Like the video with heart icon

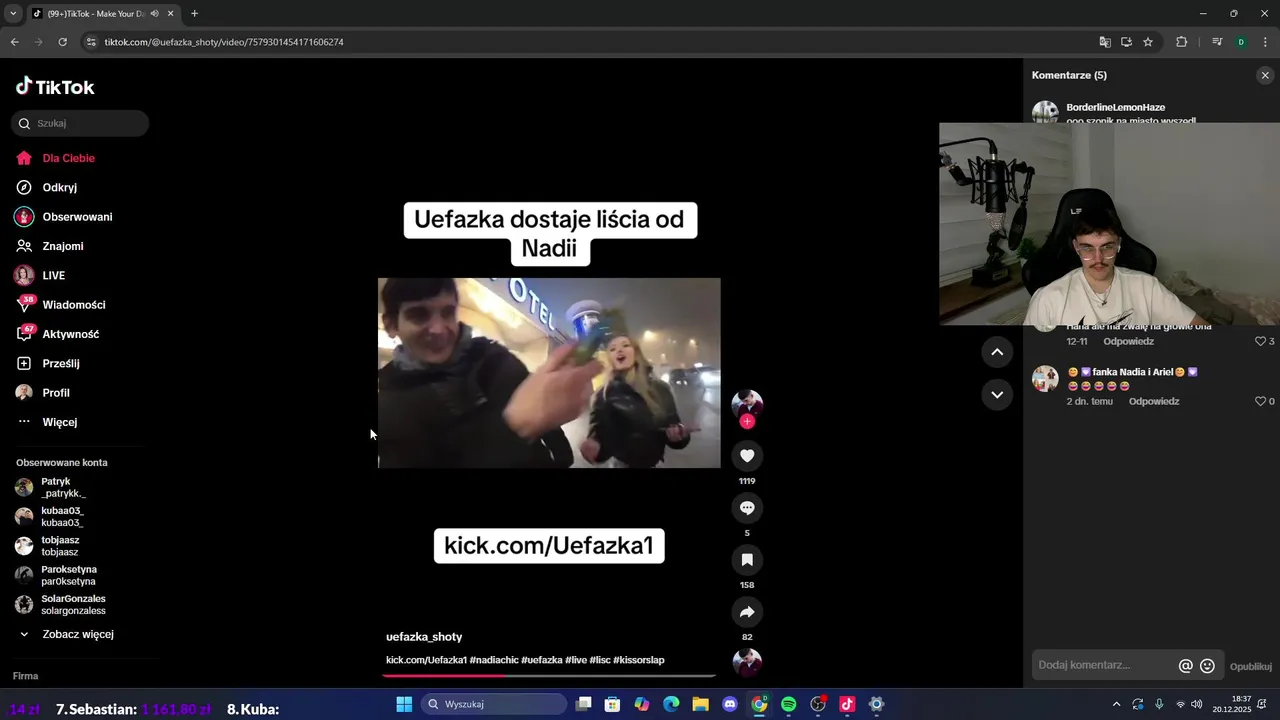pyautogui.click(x=747, y=456)
